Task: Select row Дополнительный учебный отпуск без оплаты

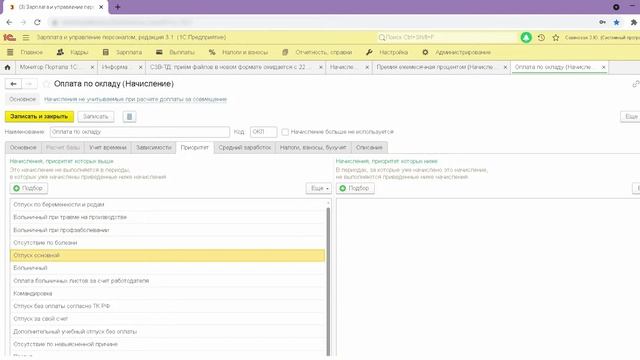Action: [x=167, y=332]
